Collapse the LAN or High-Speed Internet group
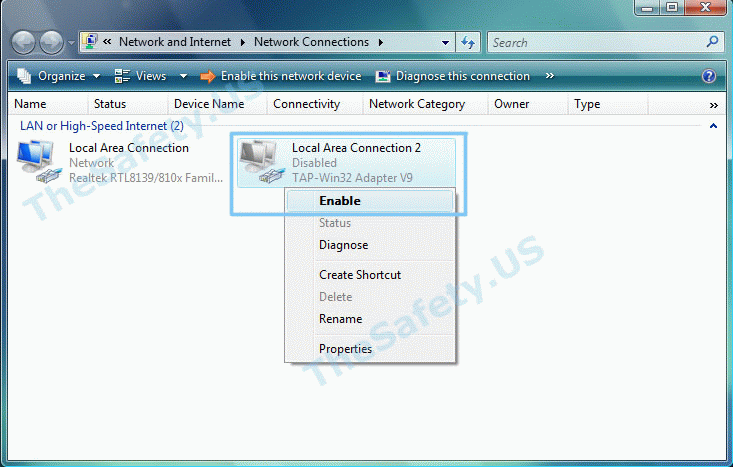This screenshot has height=467, width=733. 713,126
